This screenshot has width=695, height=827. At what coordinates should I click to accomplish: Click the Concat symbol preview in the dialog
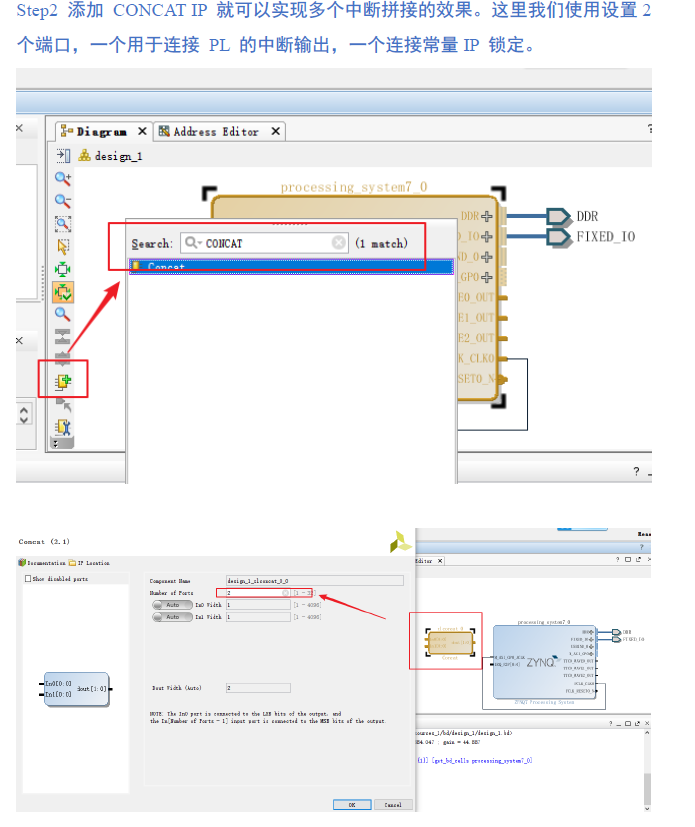click(76, 689)
